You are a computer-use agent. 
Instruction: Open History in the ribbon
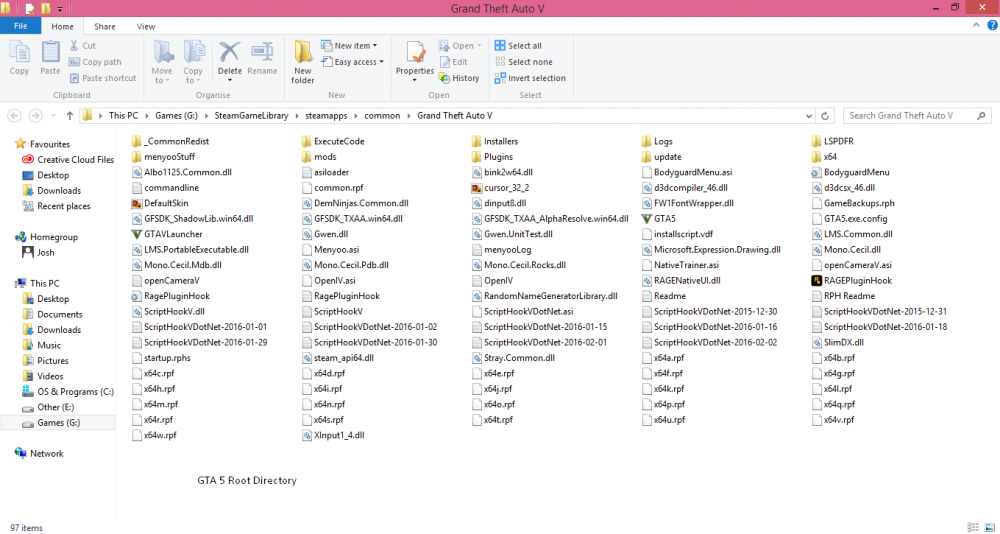pos(459,78)
